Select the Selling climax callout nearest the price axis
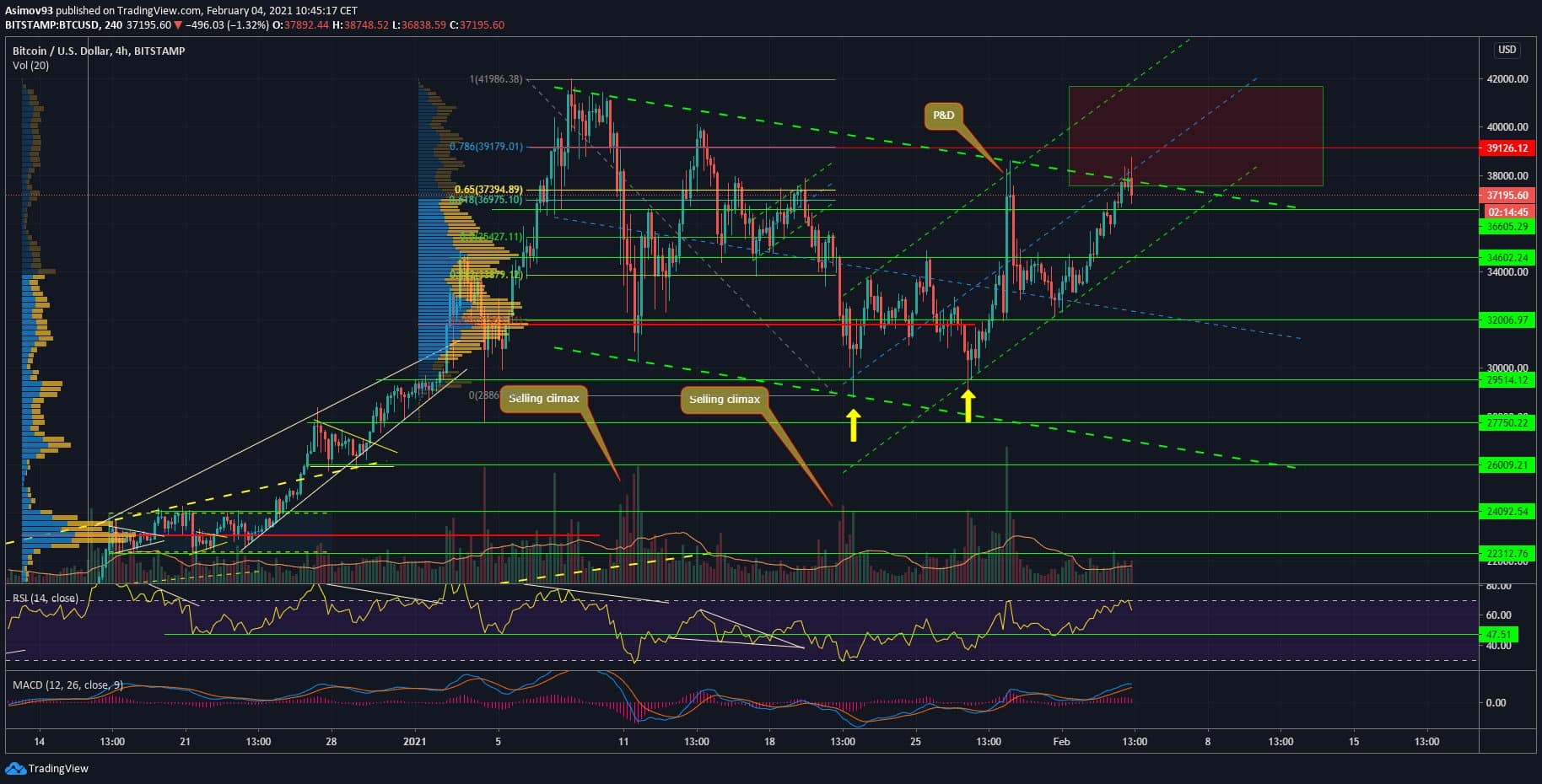 [724, 399]
